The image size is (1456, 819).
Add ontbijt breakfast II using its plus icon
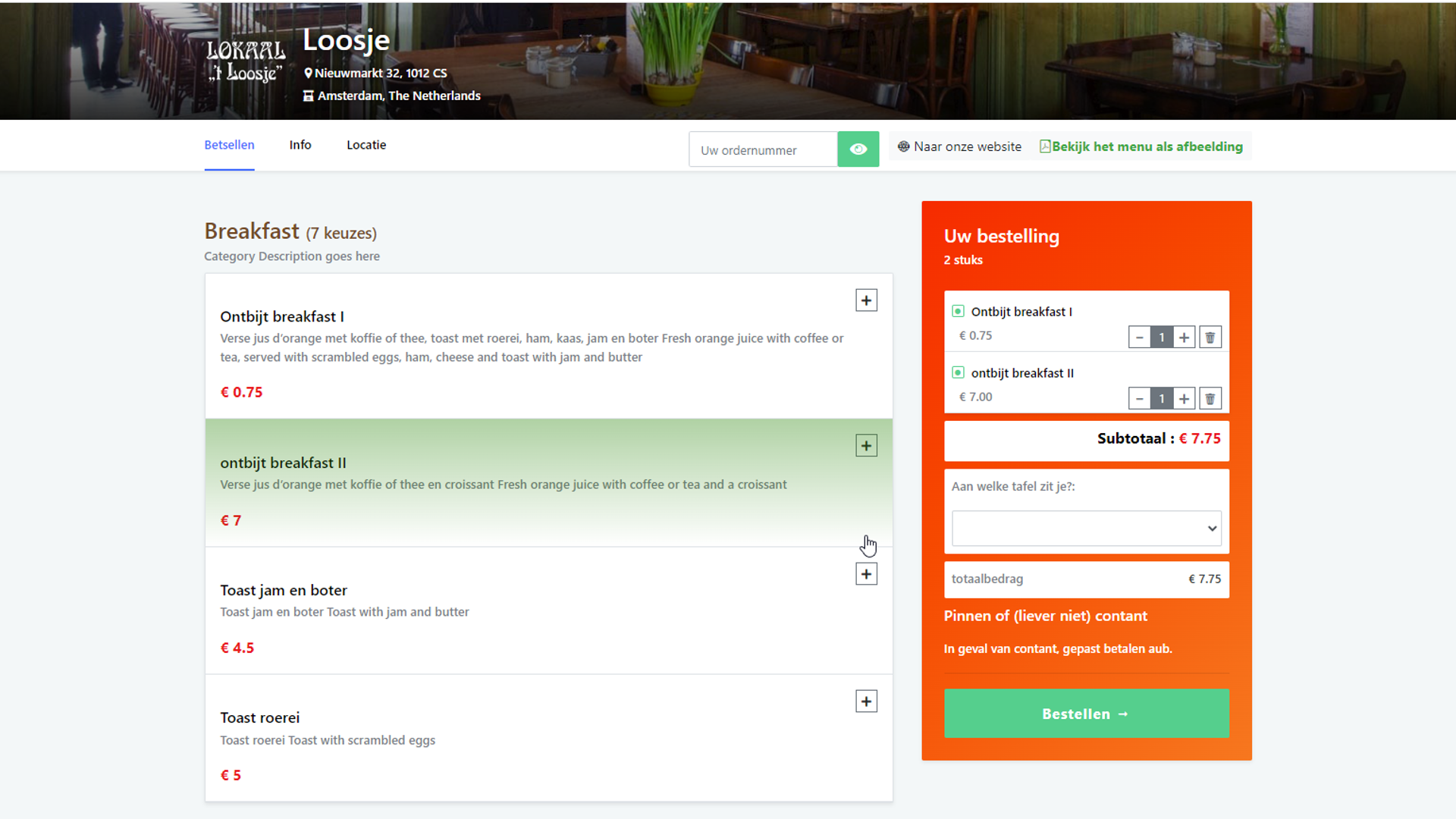click(866, 445)
